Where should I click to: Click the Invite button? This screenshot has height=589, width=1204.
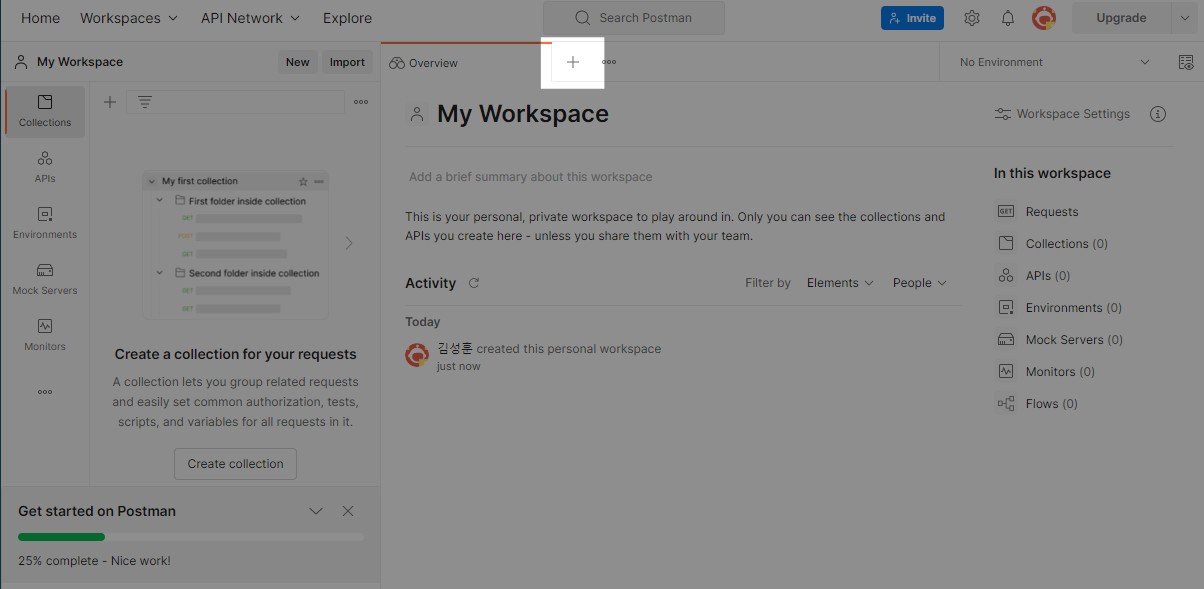coord(912,18)
